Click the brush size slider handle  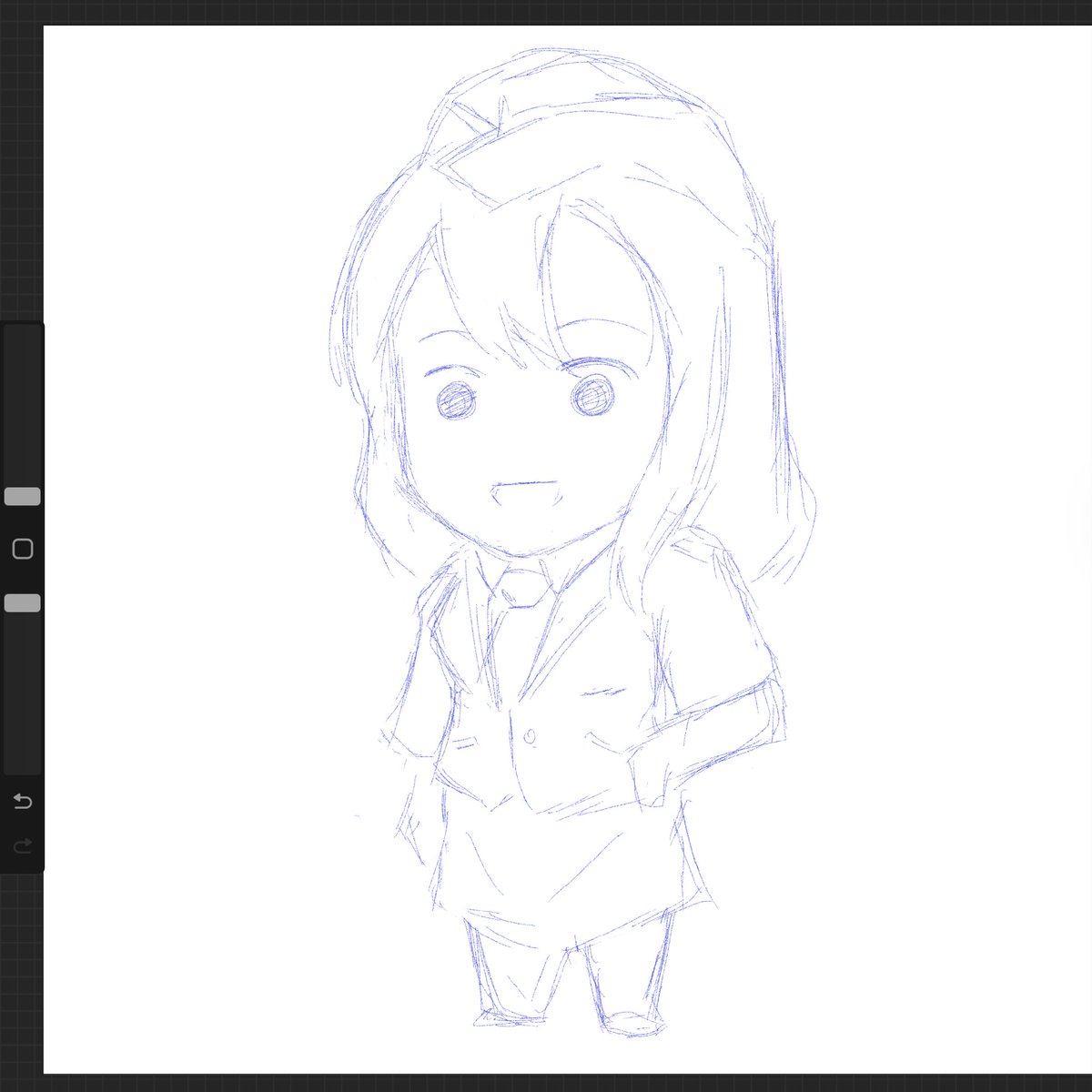(23, 496)
